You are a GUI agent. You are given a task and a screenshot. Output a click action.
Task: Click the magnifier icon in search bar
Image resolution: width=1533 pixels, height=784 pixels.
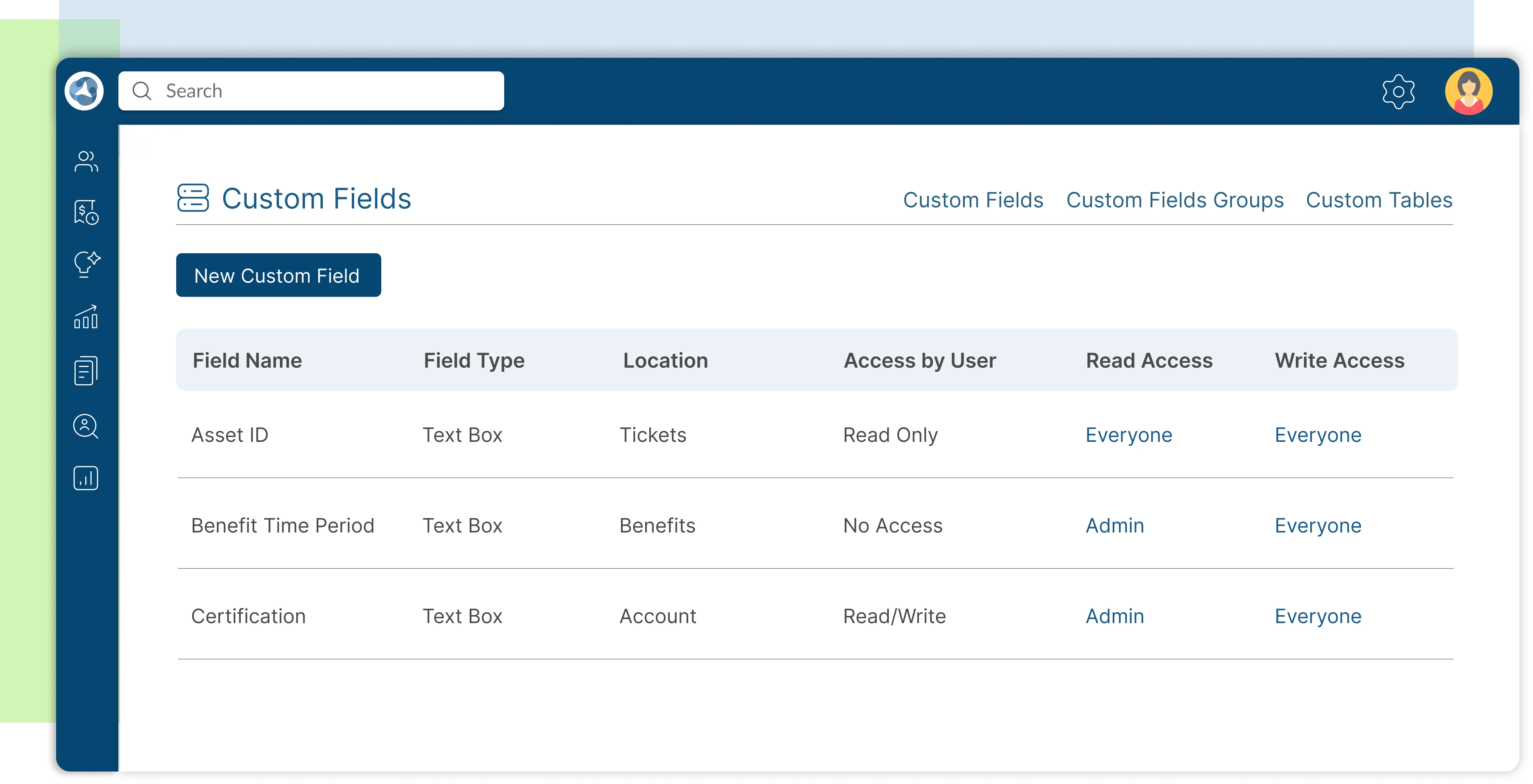click(142, 91)
